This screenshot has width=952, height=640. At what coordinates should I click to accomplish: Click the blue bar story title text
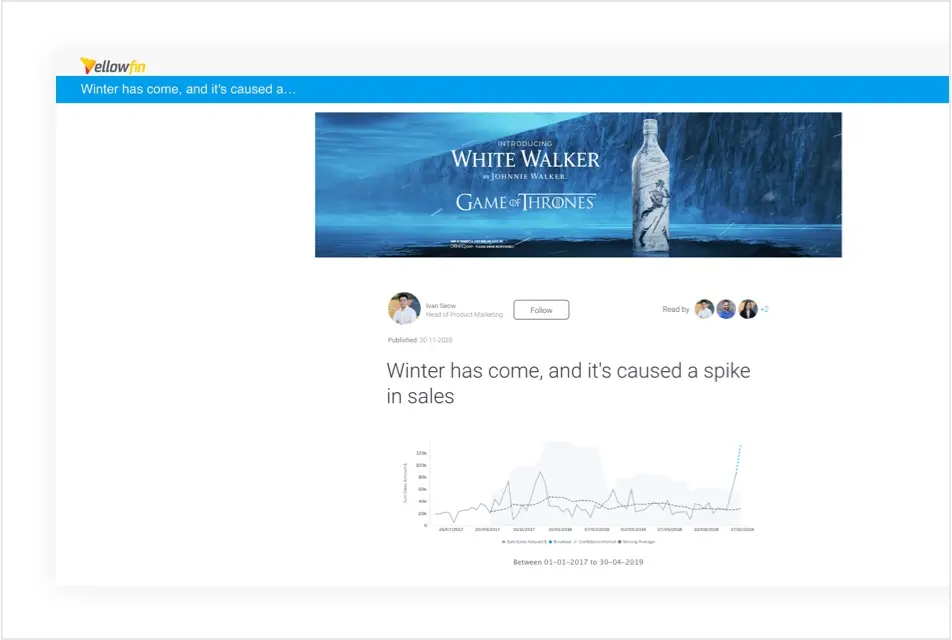pyautogui.click(x=188, y=89)
